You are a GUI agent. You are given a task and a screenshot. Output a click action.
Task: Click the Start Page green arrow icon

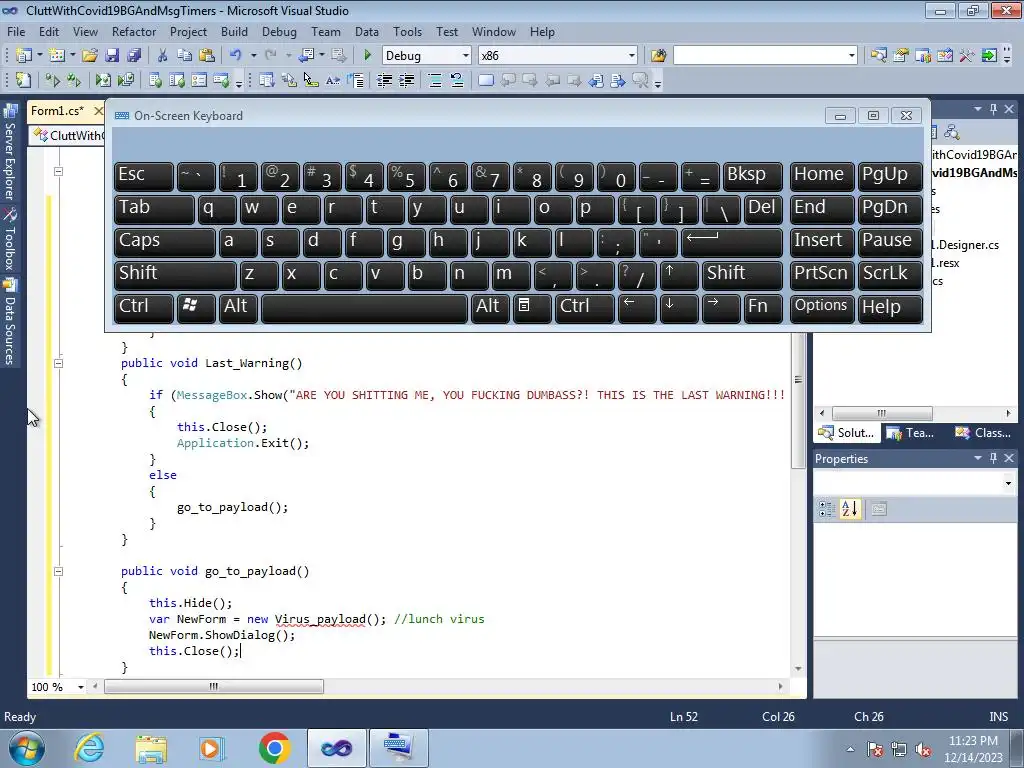pyautogui.click(x=989, y=56)
